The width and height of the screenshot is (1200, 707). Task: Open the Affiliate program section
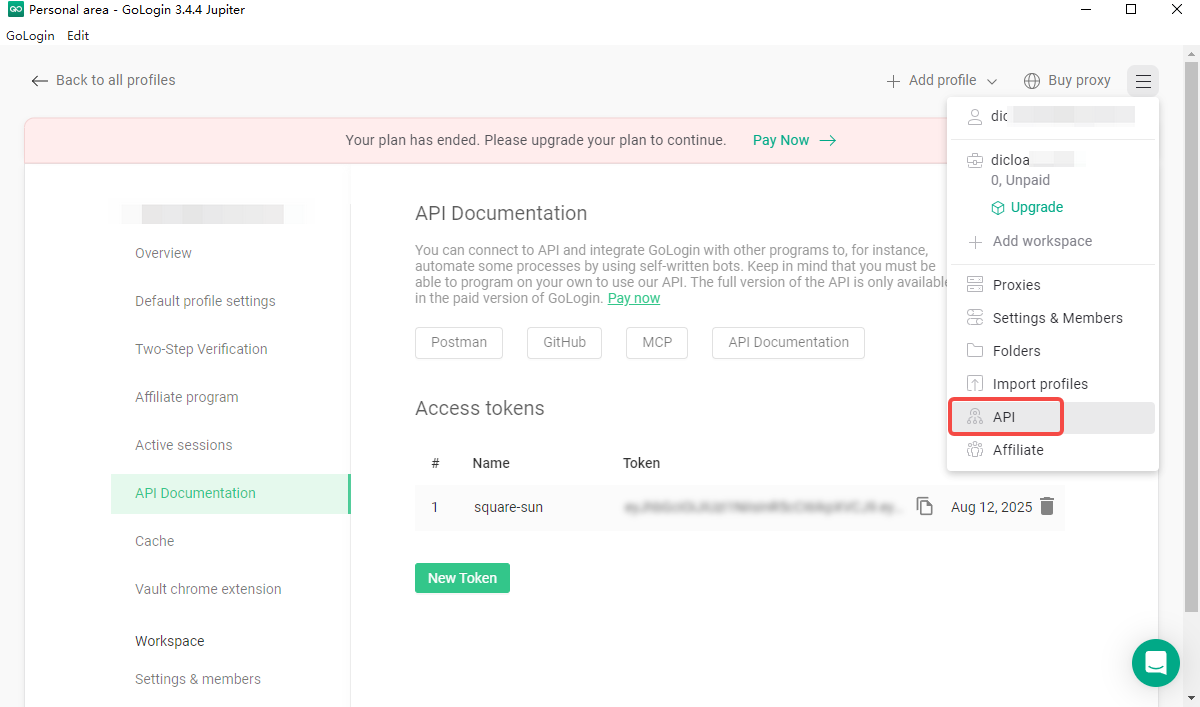[187, 397]
